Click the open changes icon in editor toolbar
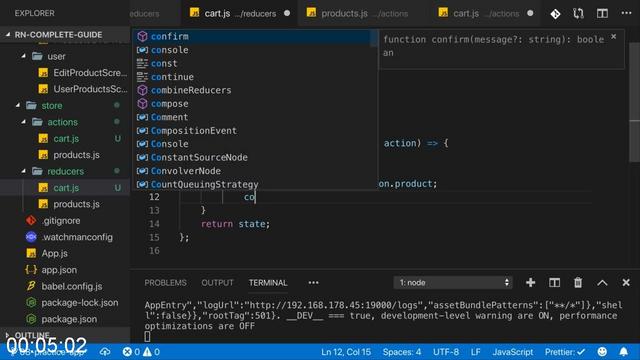The image size is (640, 360). point(578,13)
